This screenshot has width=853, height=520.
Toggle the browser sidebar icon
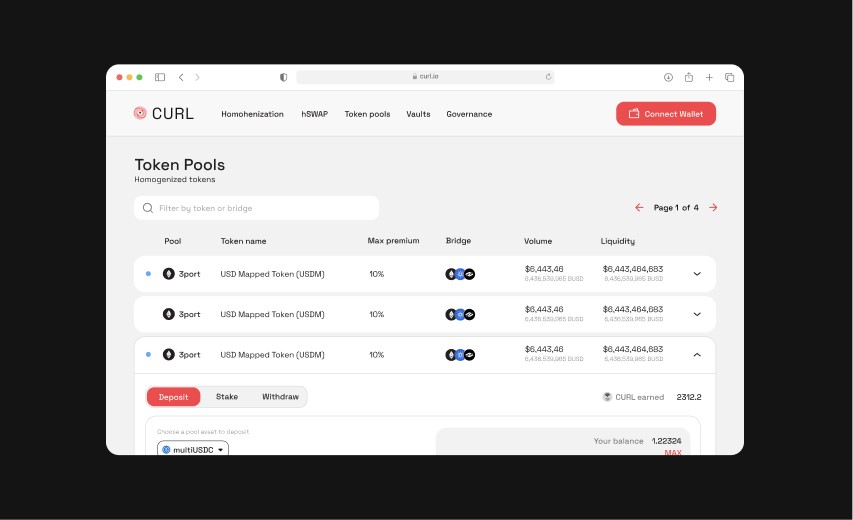click(x=160, y=77)
